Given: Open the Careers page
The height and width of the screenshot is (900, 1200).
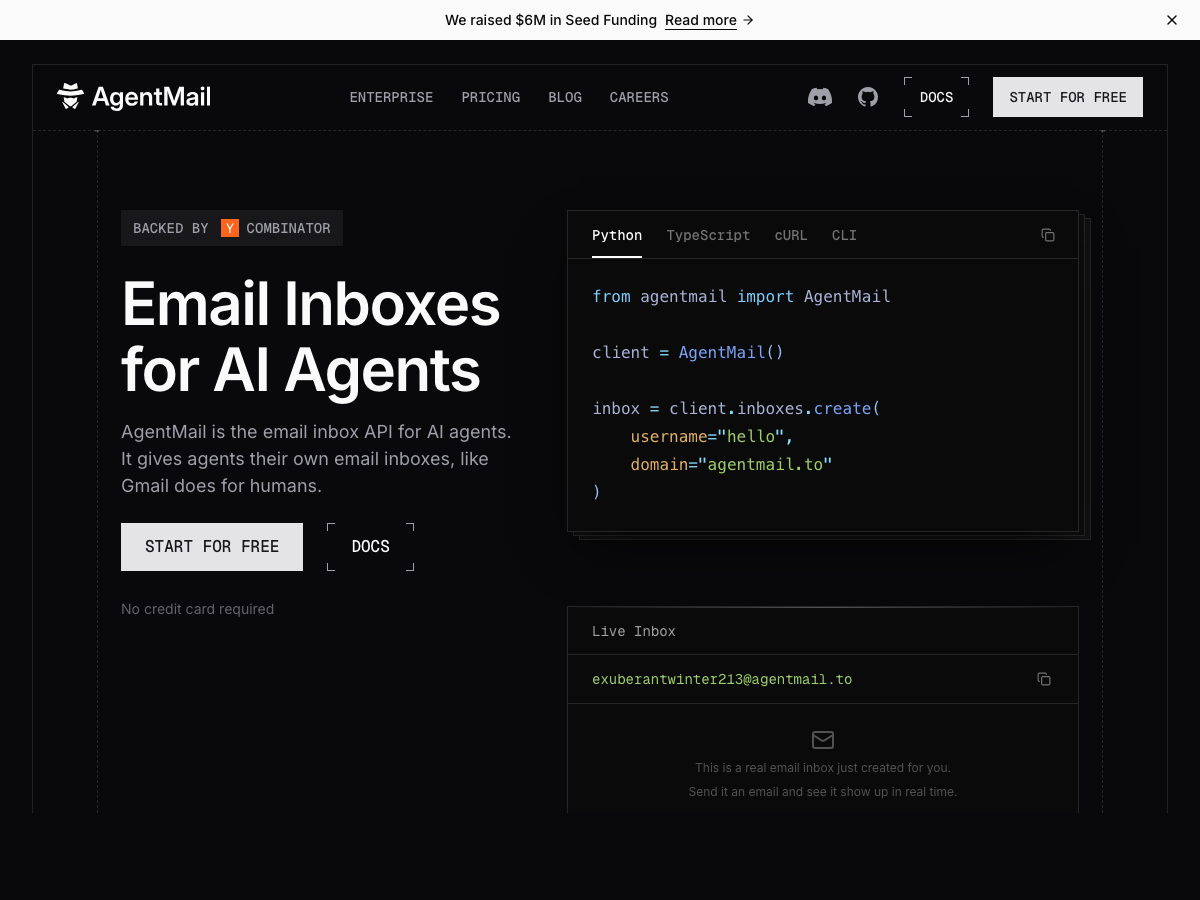Looking at the screenshot, I should tap(639, 97).
